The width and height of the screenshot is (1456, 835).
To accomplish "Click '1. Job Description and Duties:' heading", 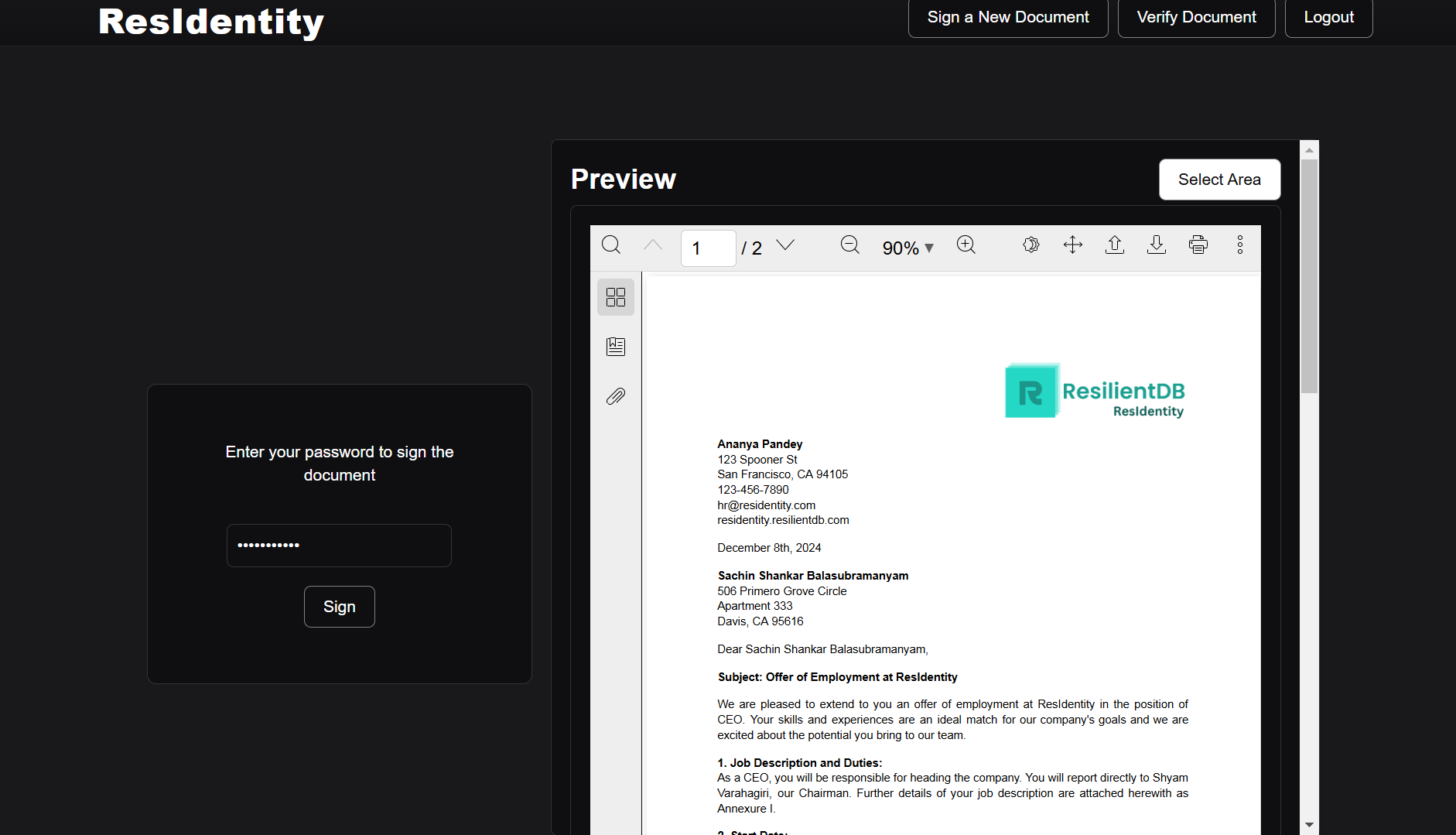I will pyautogui.click(x=800, y=763).
